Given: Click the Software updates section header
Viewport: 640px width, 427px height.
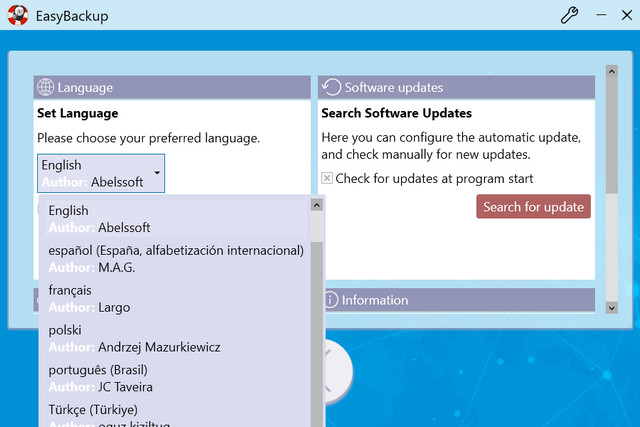Looking at the screenshot, I should 456,87.
